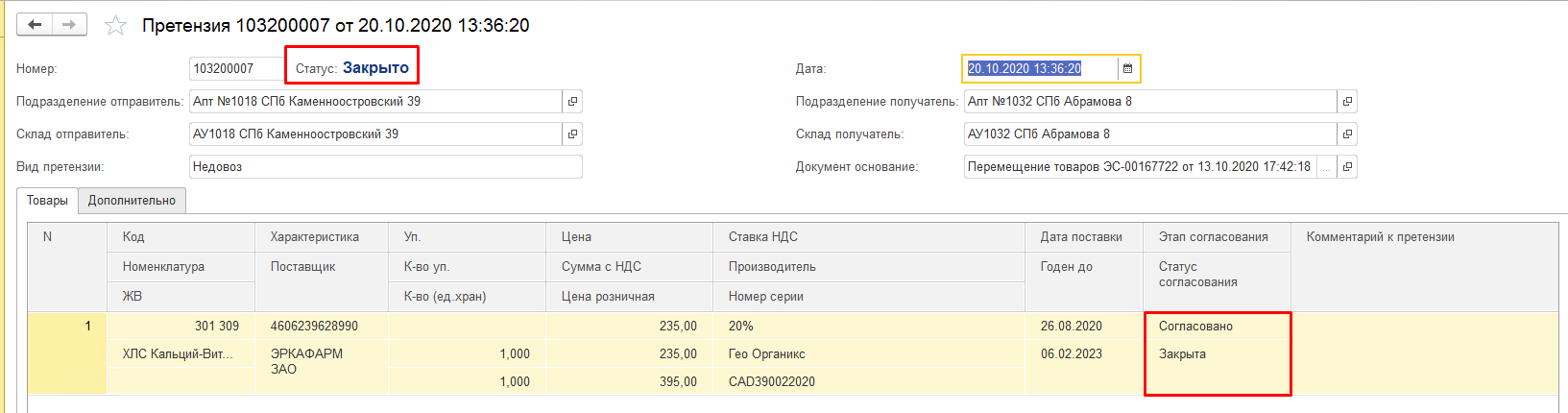Switch to the Дополнительно tab
Image resolution: width=1568 pixels, height=413 pixels.
132,201
